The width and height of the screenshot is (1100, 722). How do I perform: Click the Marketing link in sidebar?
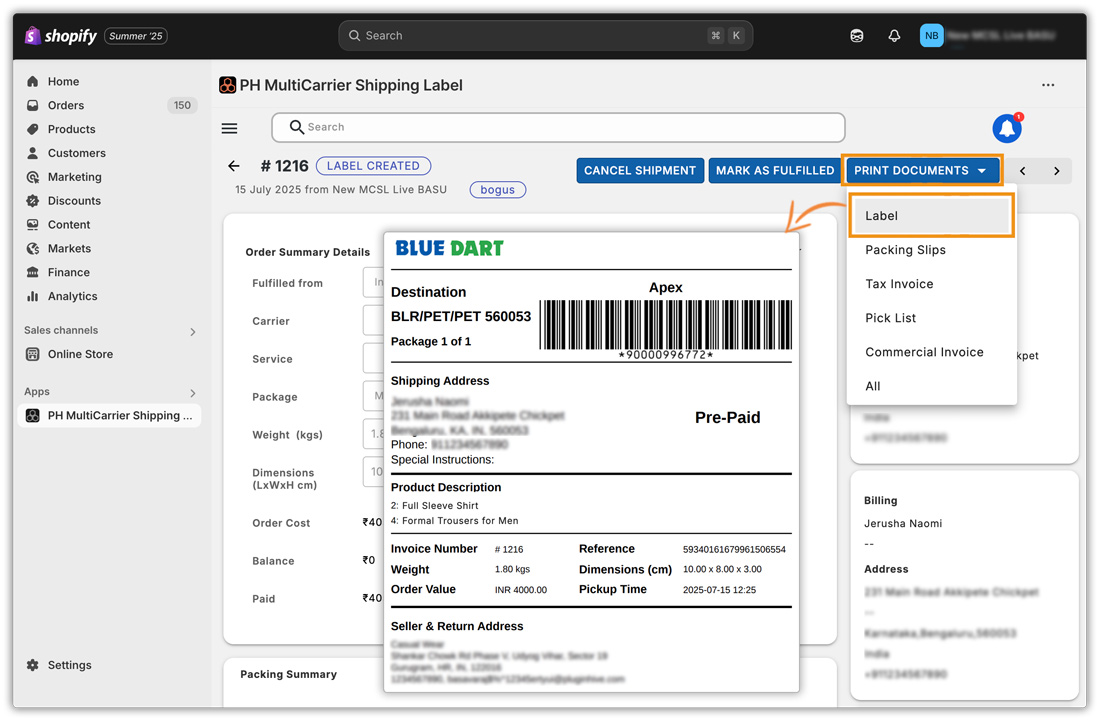pos(74,177)
